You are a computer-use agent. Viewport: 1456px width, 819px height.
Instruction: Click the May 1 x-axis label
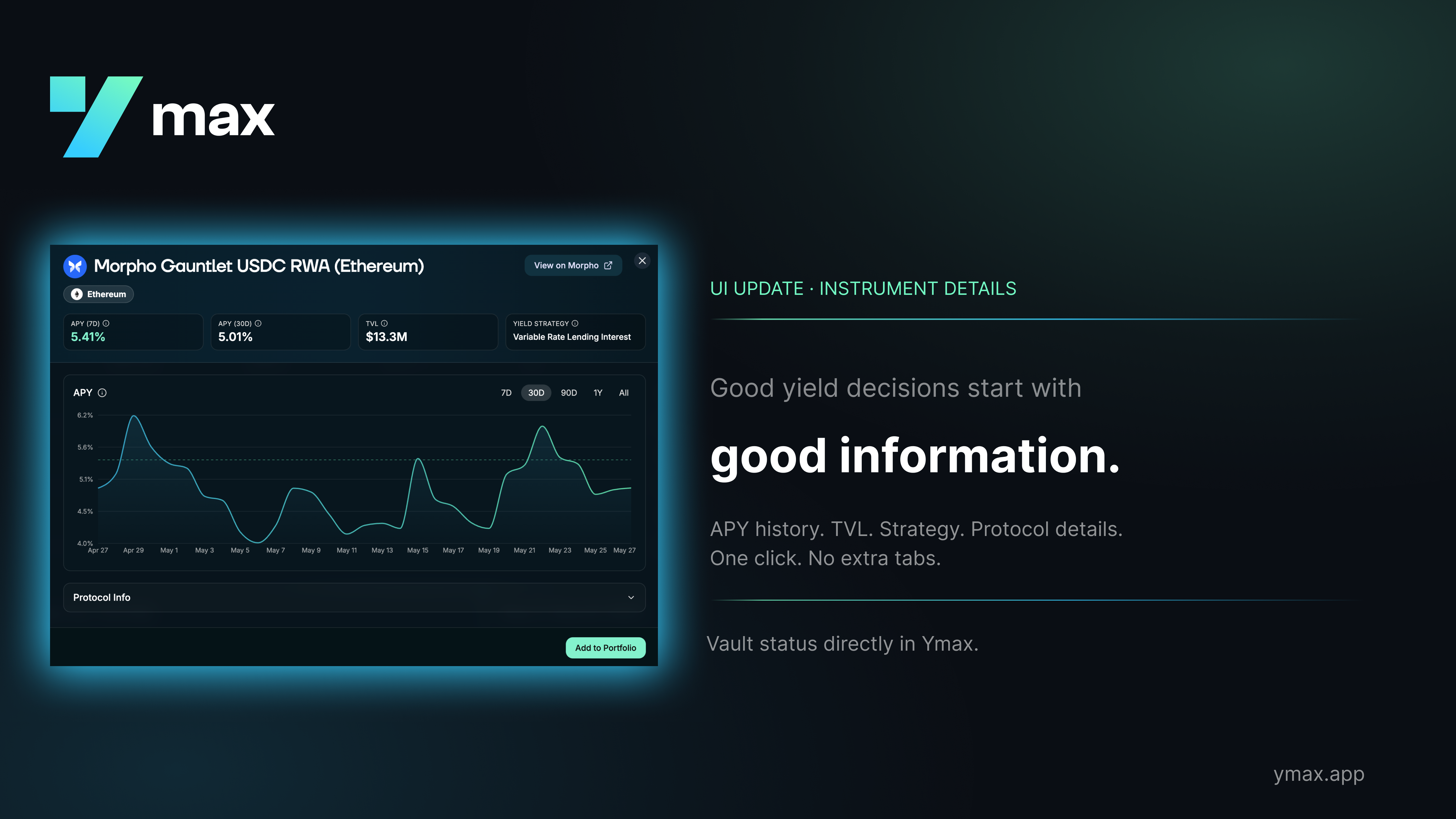click(x=169, y=551)
